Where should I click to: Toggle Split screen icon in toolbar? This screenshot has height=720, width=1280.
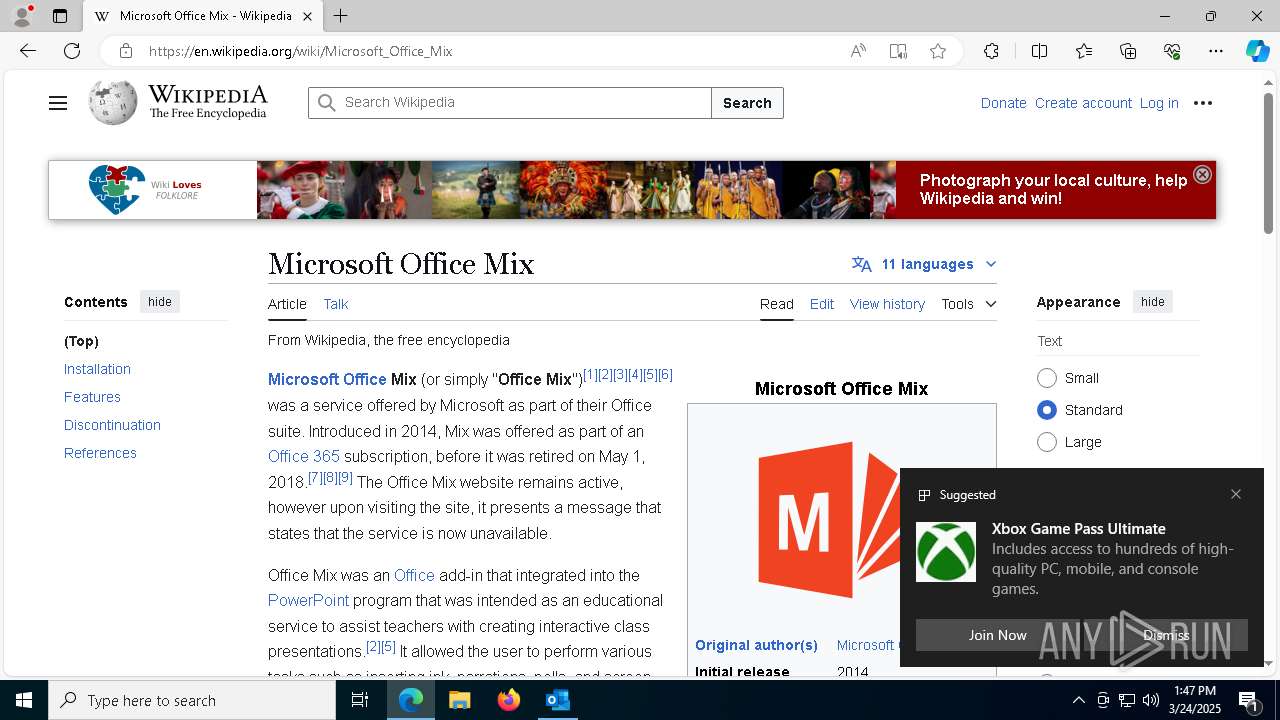pyautogui.click(x=1039, y=51)
